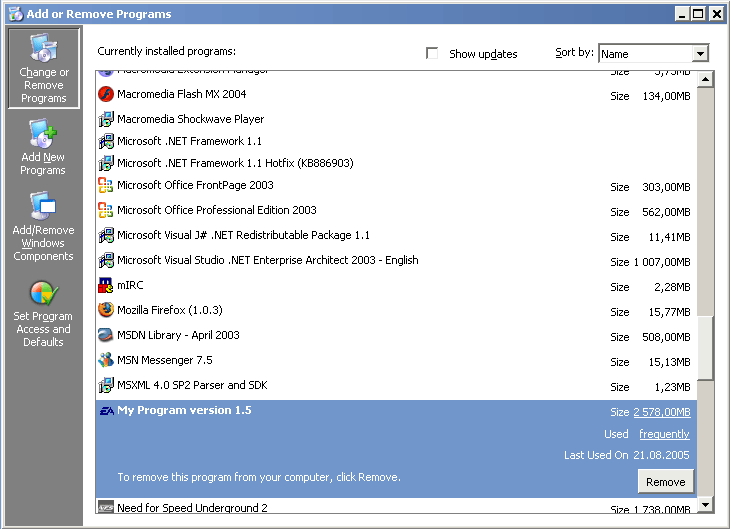Select MSXML 4.0 SP2 Parser and SDK
This screenshot has width=730, height=529.
tap(192, 385)
